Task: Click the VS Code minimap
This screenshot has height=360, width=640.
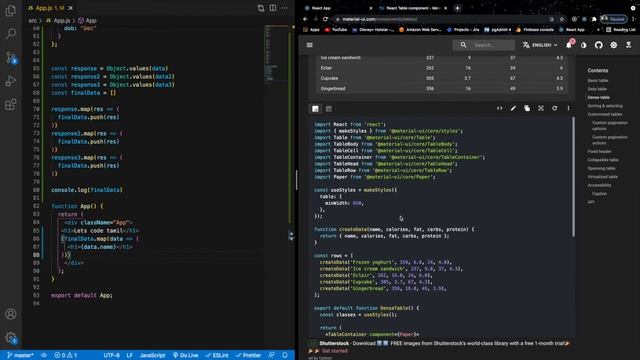Action: pos(277,55)
